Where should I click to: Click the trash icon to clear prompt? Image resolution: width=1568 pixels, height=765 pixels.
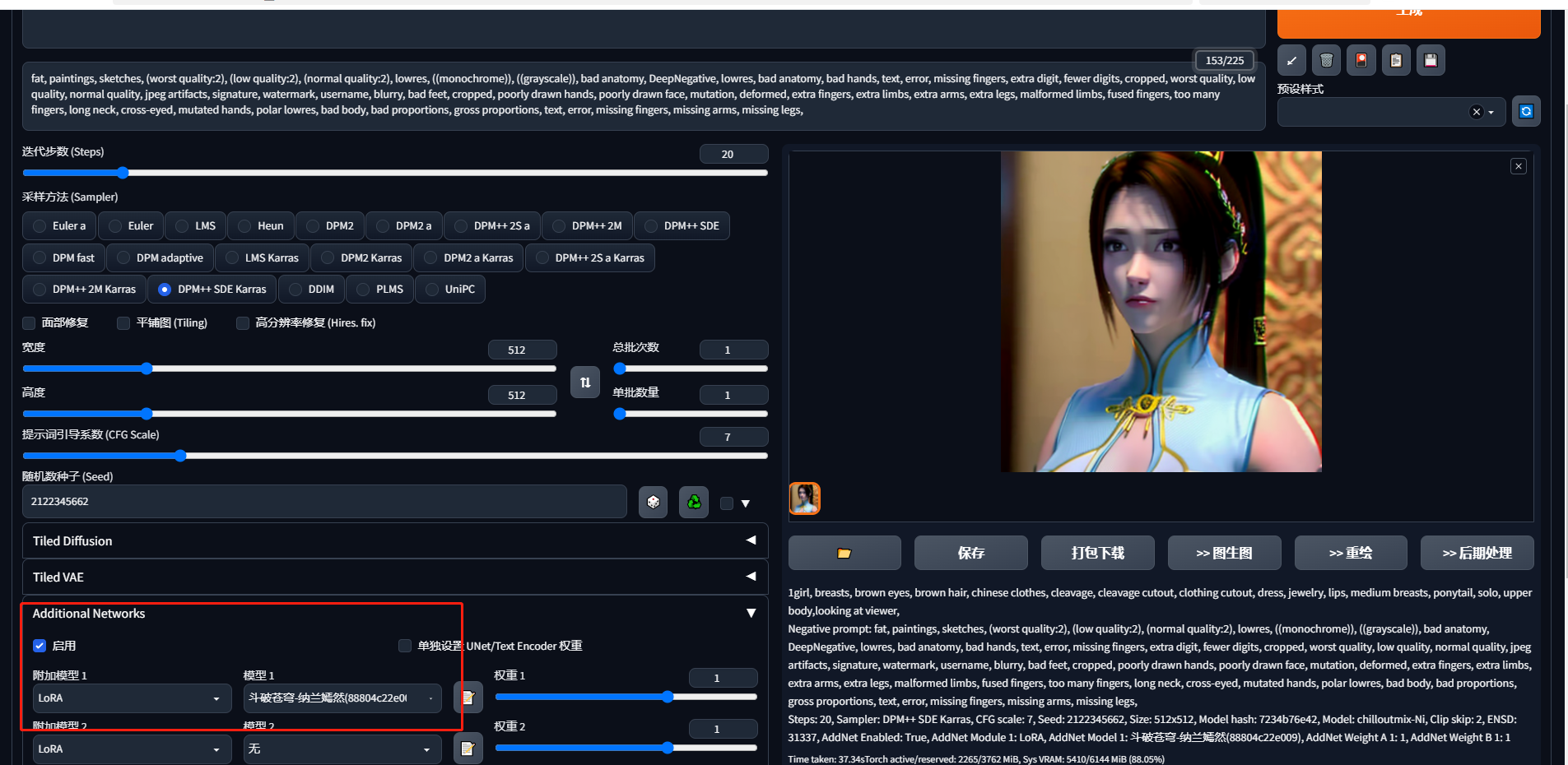(x=1326, y=61)
